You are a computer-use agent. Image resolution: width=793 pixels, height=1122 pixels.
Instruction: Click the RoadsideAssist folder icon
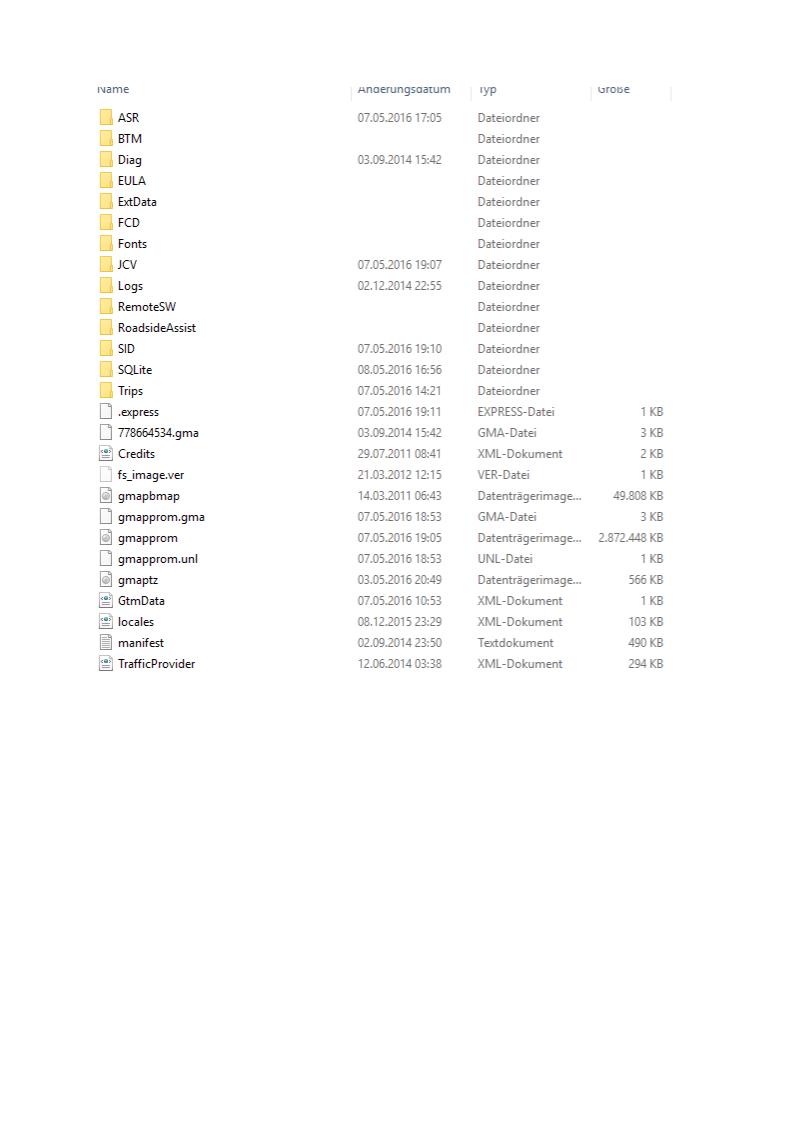(106, 328)
